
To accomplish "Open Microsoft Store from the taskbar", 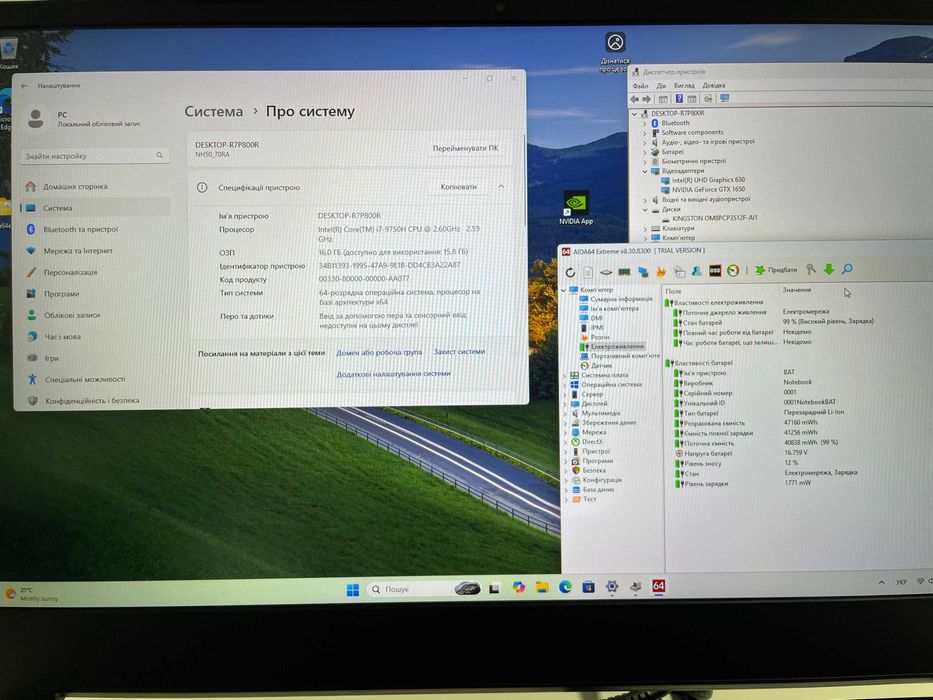I will [x=588, y=587].
